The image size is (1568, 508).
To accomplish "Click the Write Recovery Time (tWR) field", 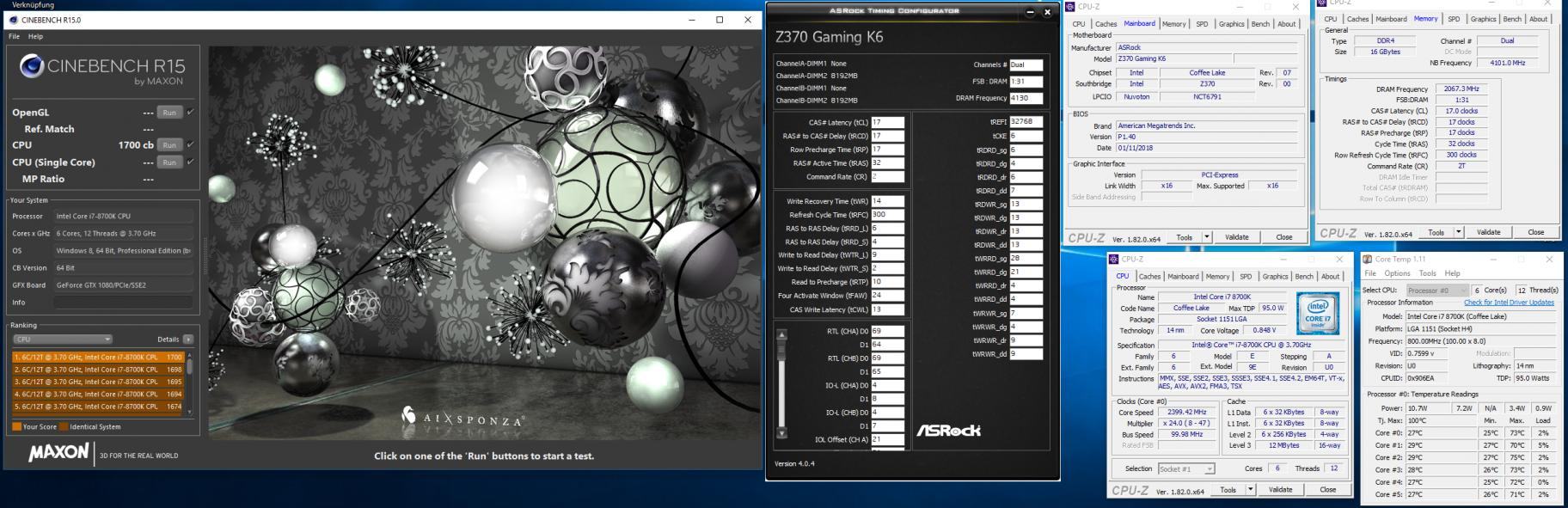I will [888, 201].
